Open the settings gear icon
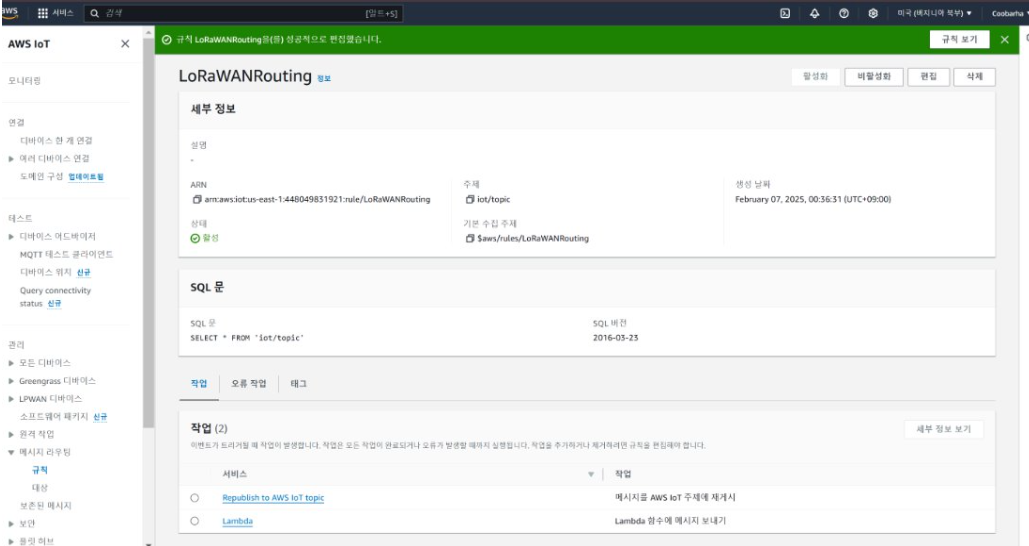The width and height of the screenshot is (1029, 546). pyautogui.click(x=873, y=13)
